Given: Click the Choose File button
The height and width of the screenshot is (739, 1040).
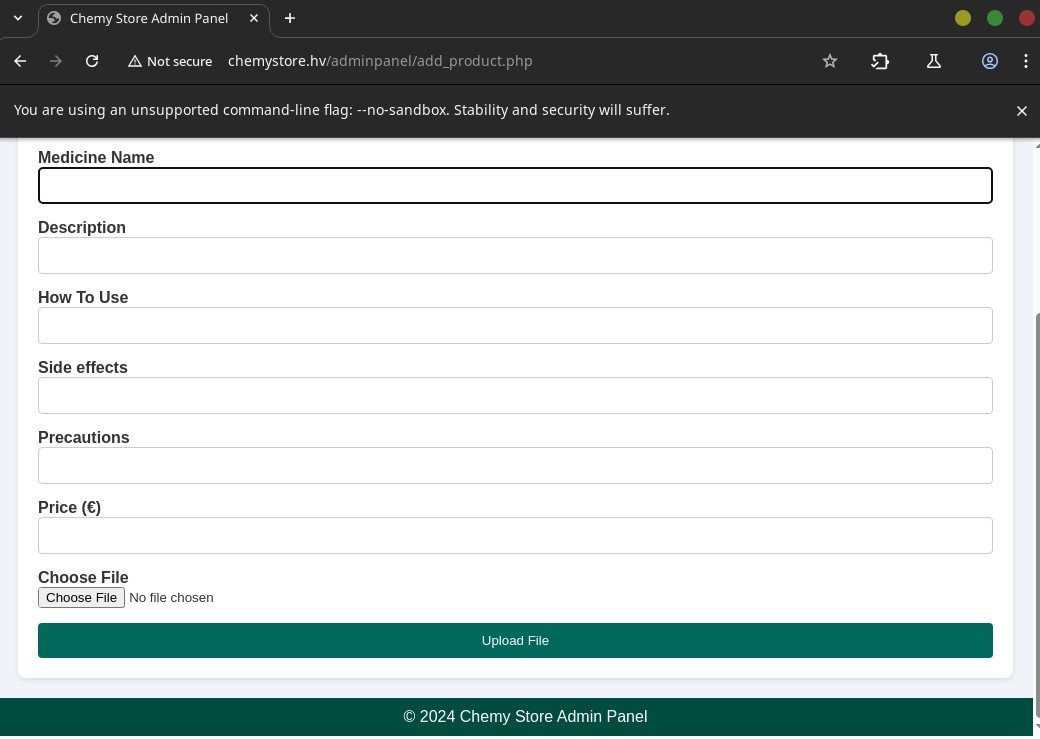Looking at the screenshot, I should 82,598.
